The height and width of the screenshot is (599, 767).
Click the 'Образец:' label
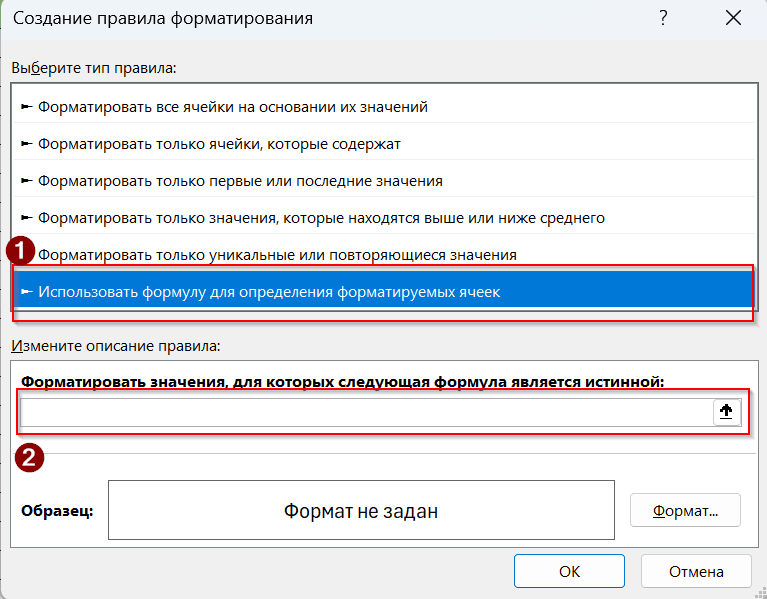pyautogui.click(x=57, y=511)
